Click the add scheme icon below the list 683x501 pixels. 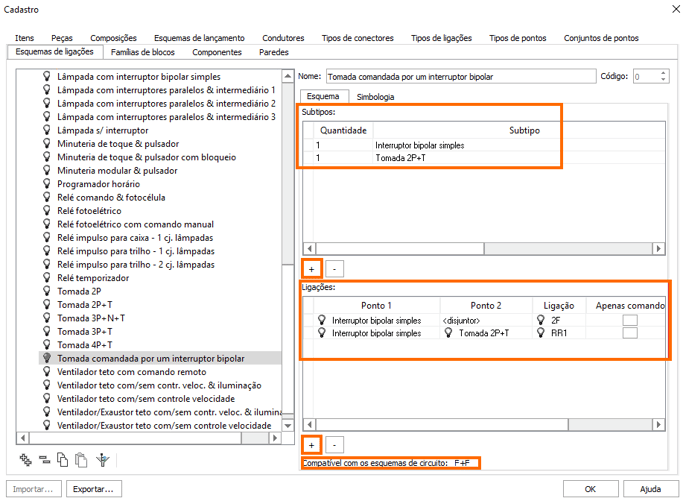[26, 460]
